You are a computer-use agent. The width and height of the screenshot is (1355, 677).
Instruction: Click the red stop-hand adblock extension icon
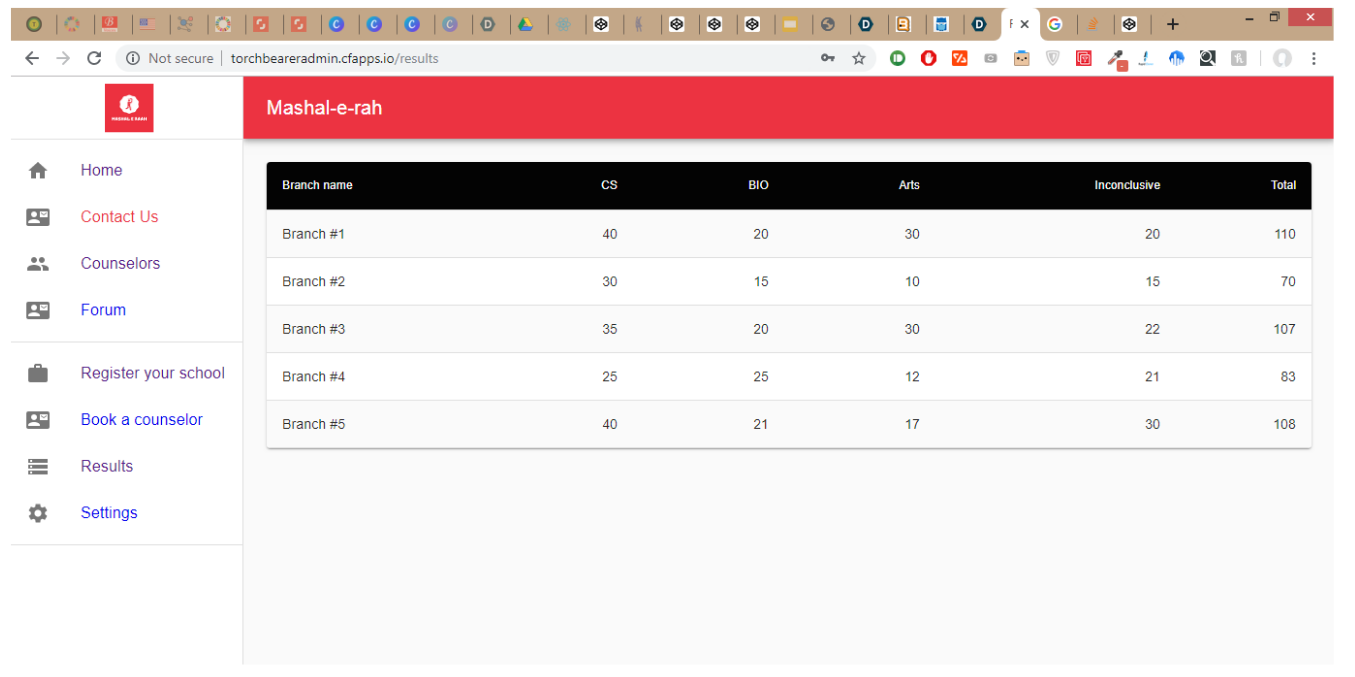pos(929,58)
